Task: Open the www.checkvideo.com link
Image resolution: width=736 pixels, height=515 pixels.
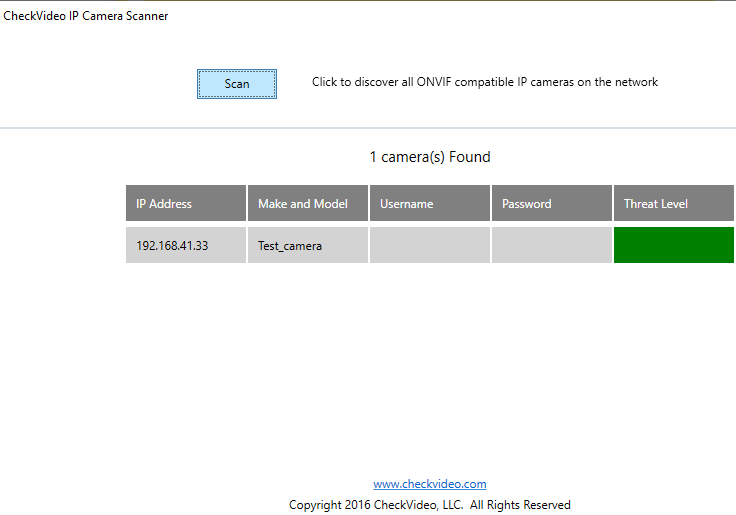Action: point(429,484)
